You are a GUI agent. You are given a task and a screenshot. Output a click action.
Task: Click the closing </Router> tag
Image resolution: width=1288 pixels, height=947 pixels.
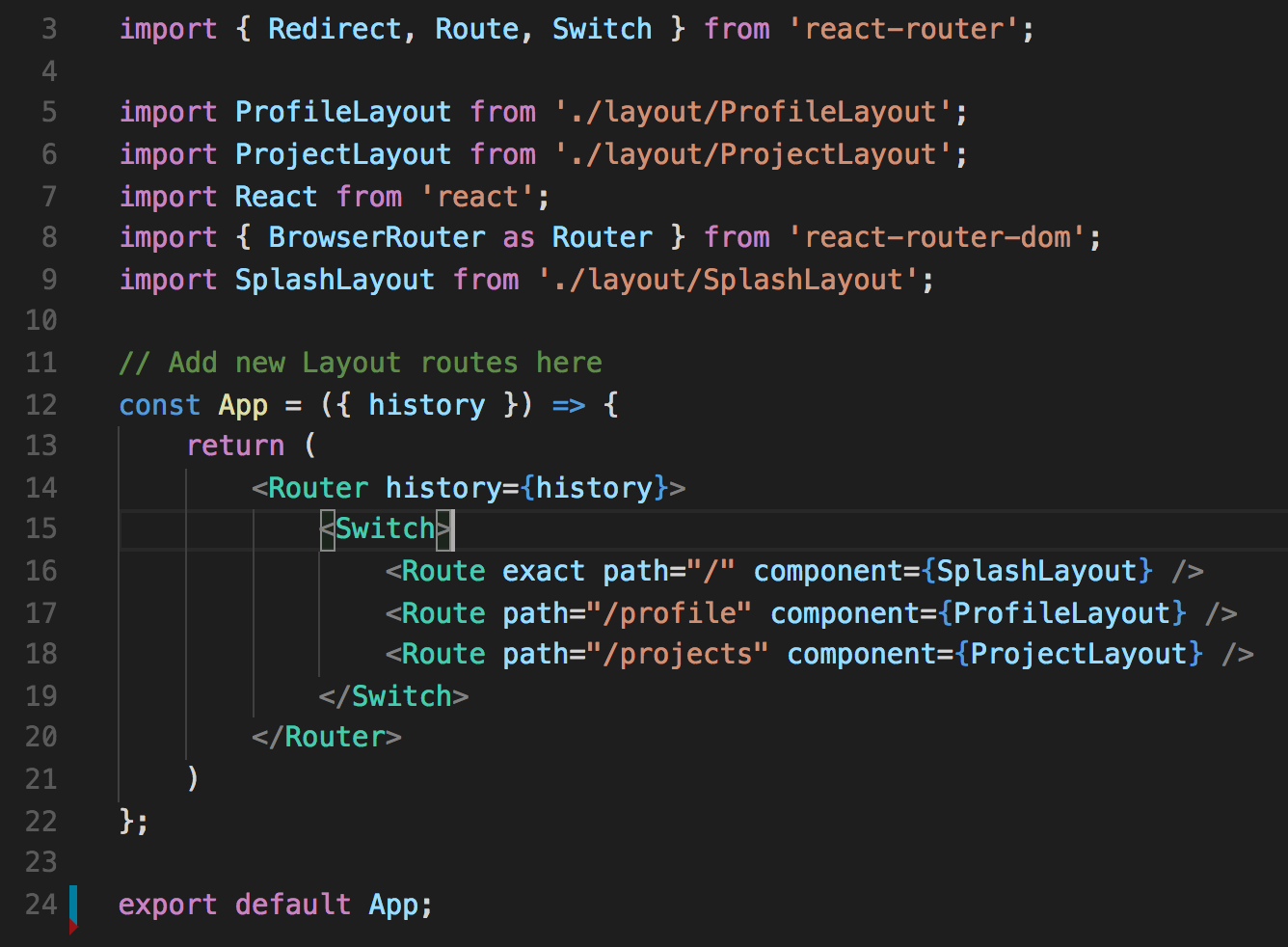326,736
